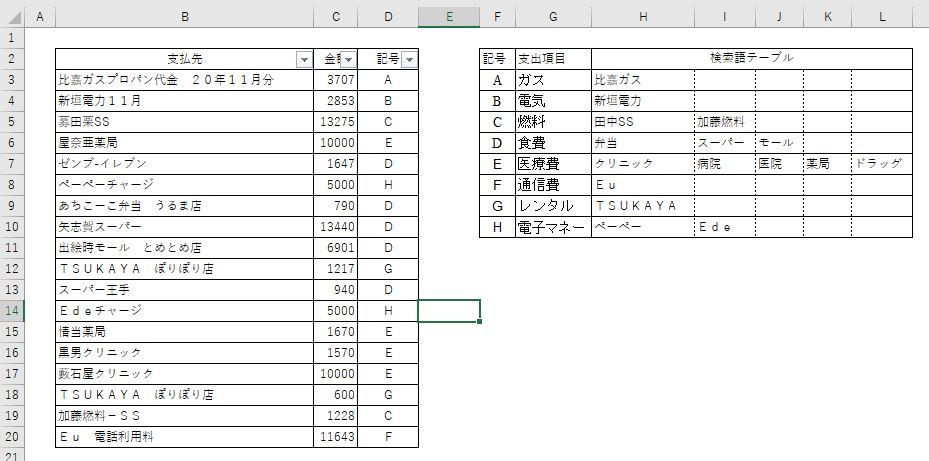Viewport: 929px width, 461px height.
Task: Select the ドラッグ keyword cell
Action: [x=881, y=164]
